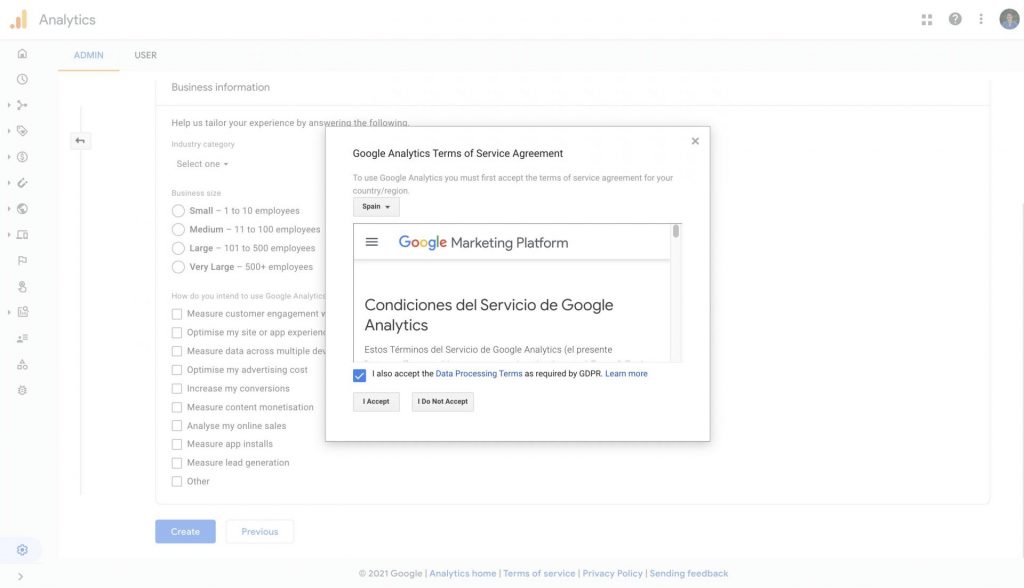Expand the sidebar with bottom chevron
The width and height of the screenshot is (1024, 588).
coord(20,577)
